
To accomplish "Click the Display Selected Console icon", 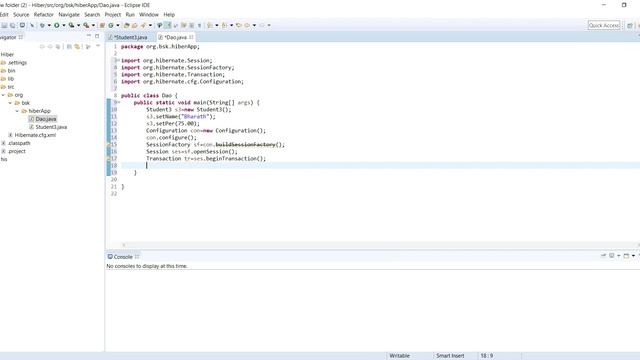I will tap(611, 256).
